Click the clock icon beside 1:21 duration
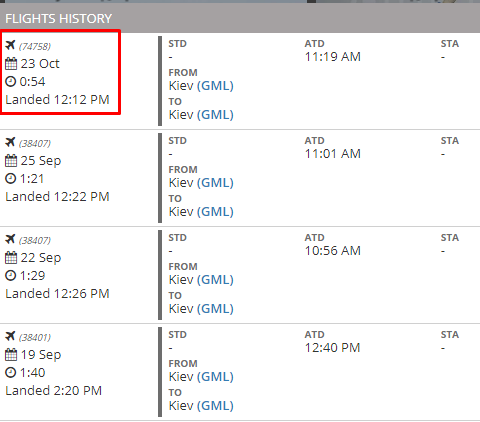 pos(11,178)
